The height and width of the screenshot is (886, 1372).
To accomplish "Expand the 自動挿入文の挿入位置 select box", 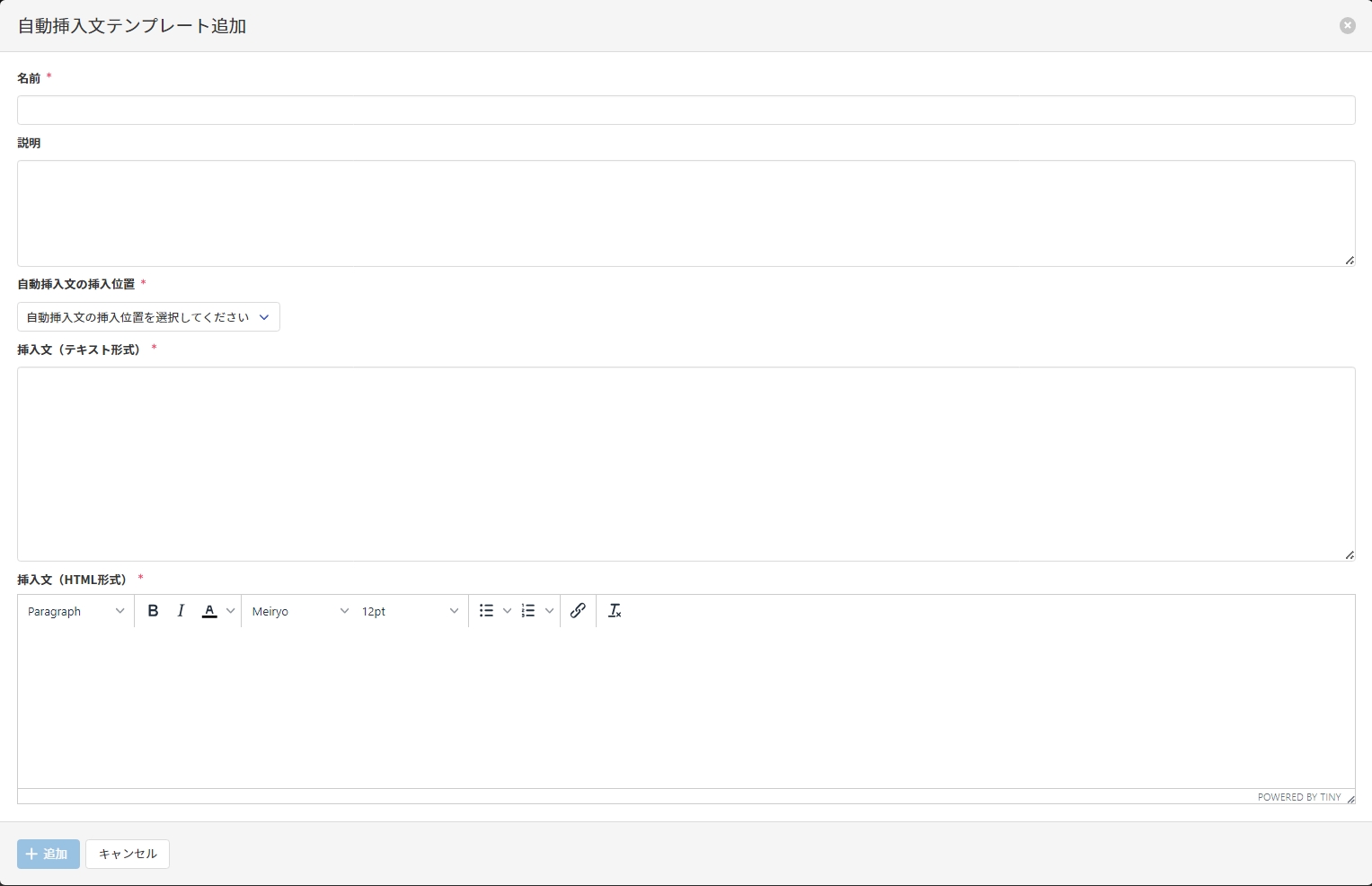I will 148,317.
